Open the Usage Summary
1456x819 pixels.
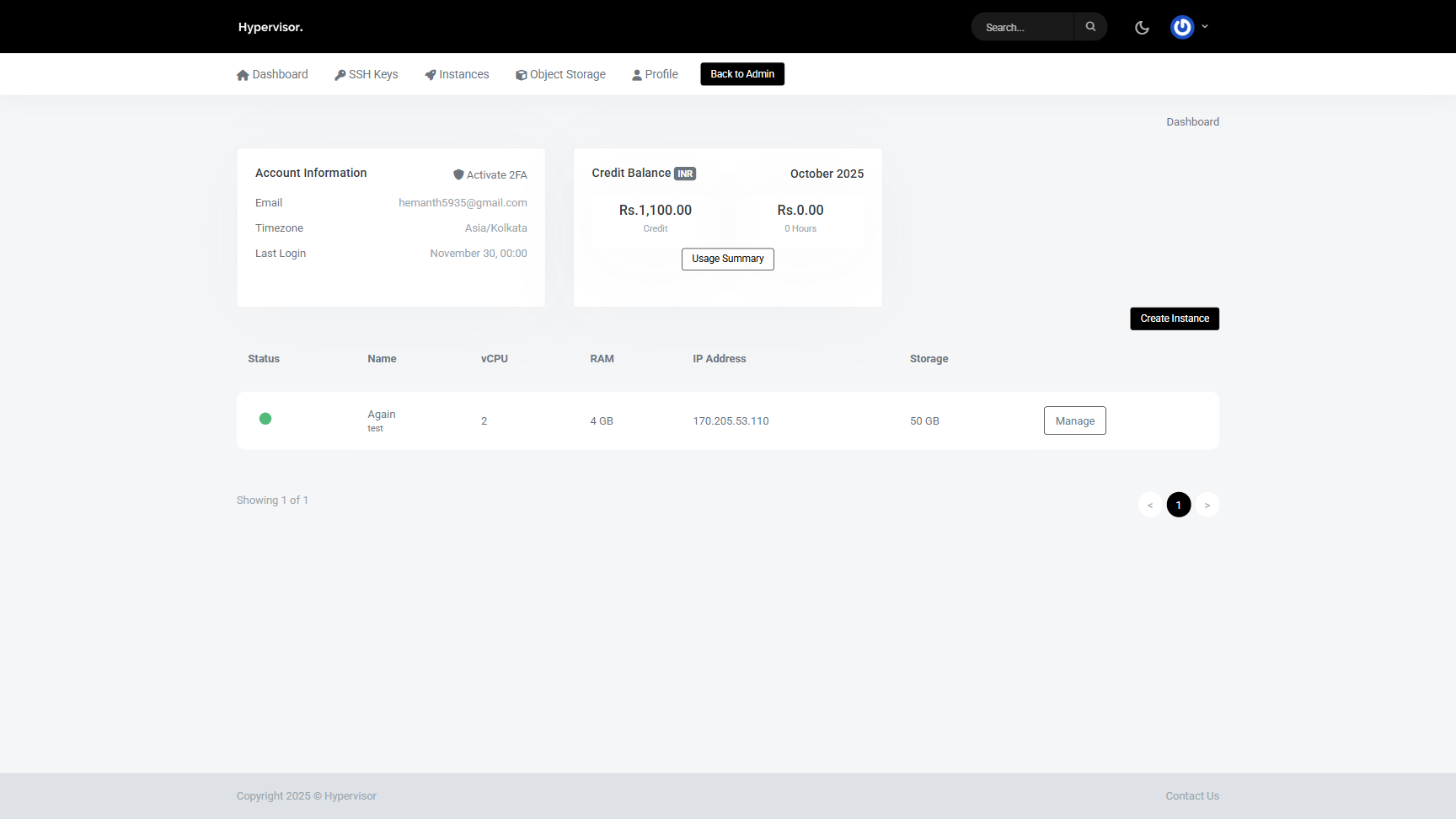(727, 259)
